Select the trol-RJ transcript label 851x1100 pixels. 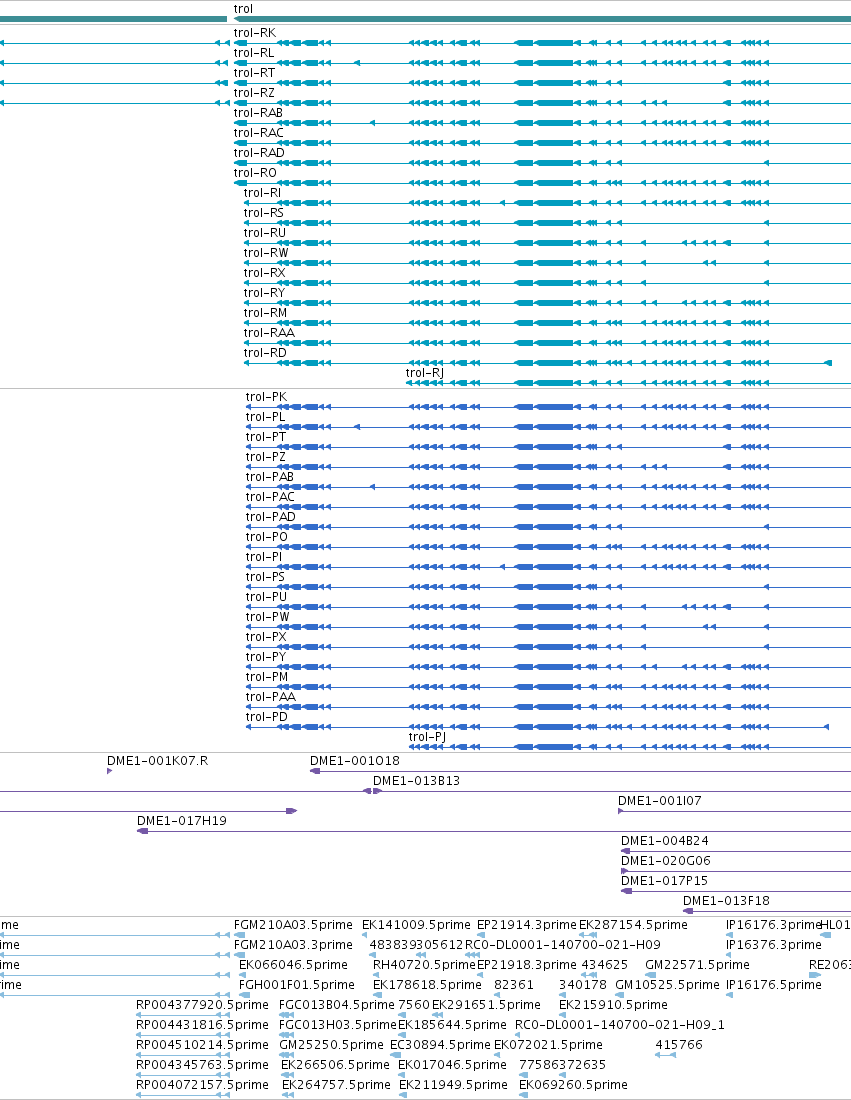[x=424, y=373]
